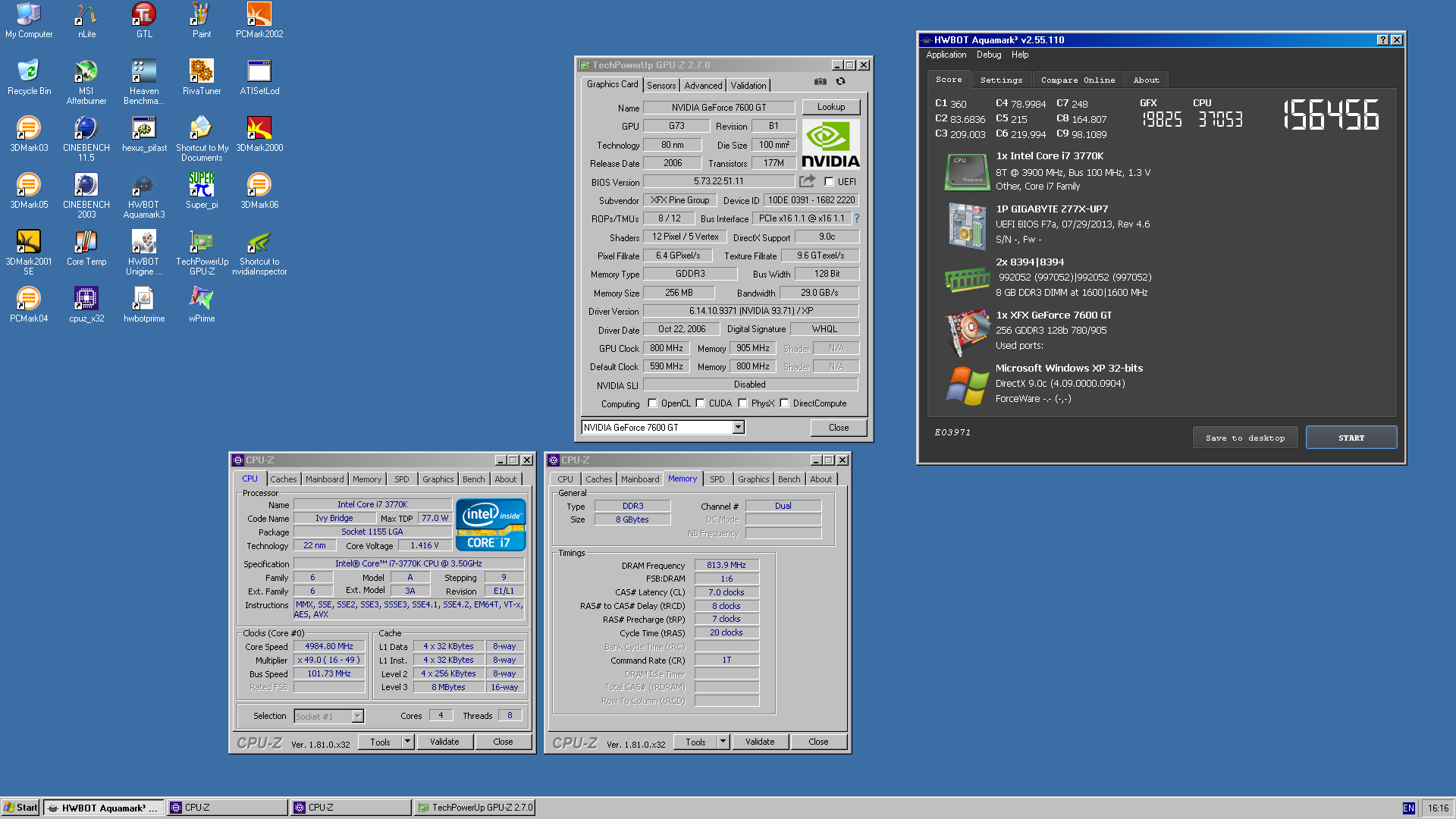This screenshot has width=1456, height=819.
Task: Click GPU-Z BIOS share/export icon
Action: pyautogui.click(x=807, y=181)
